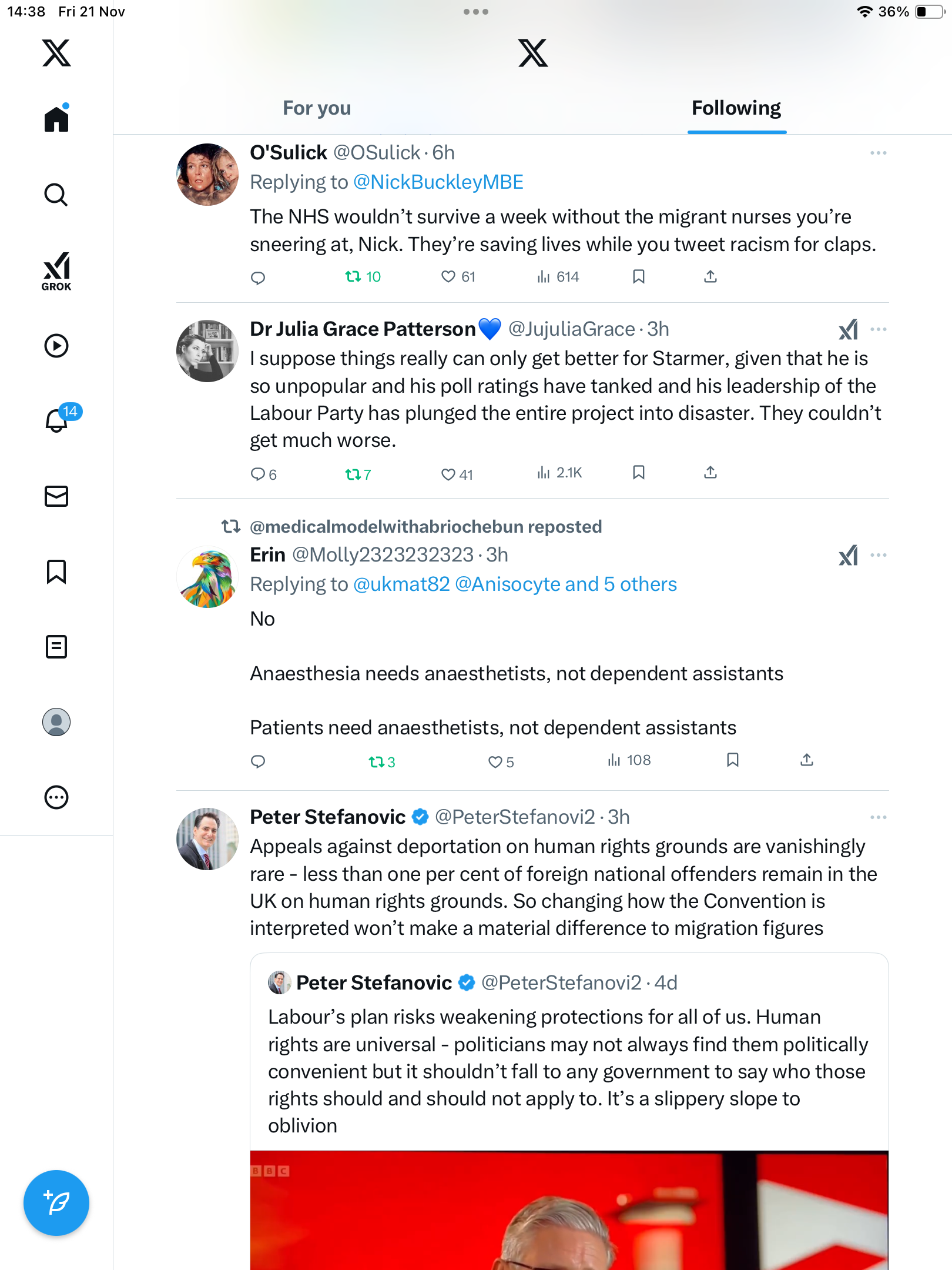Open the Lists icon in sidebar
This screenshot has width=952, height=1270.
(56, 647)
